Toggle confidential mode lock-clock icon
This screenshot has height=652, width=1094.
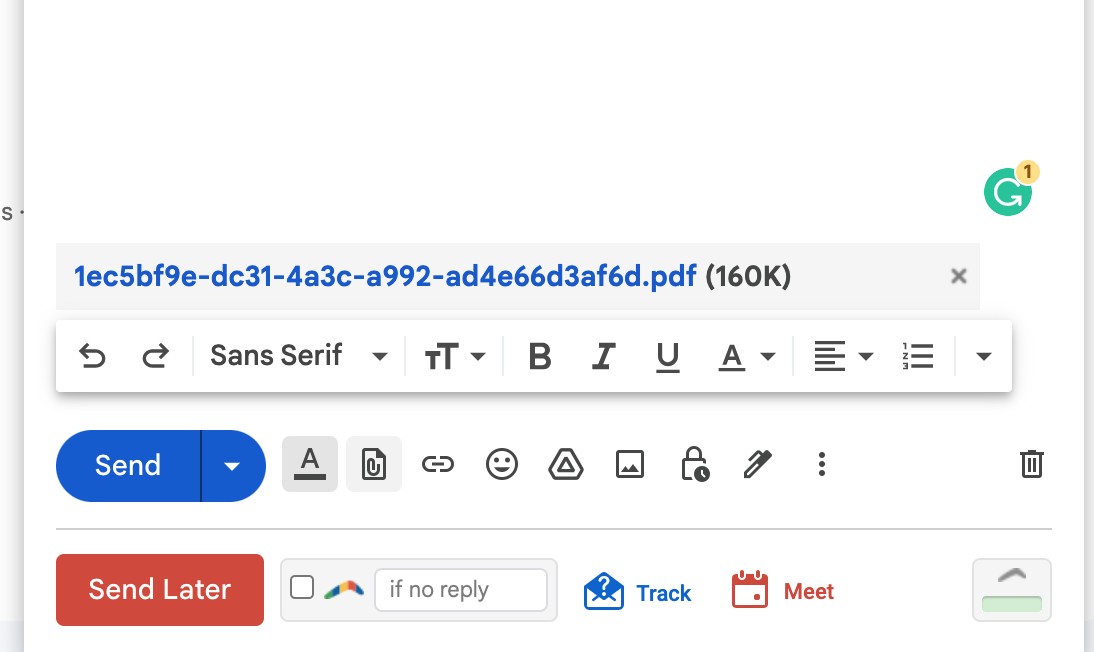coord(694,464)
